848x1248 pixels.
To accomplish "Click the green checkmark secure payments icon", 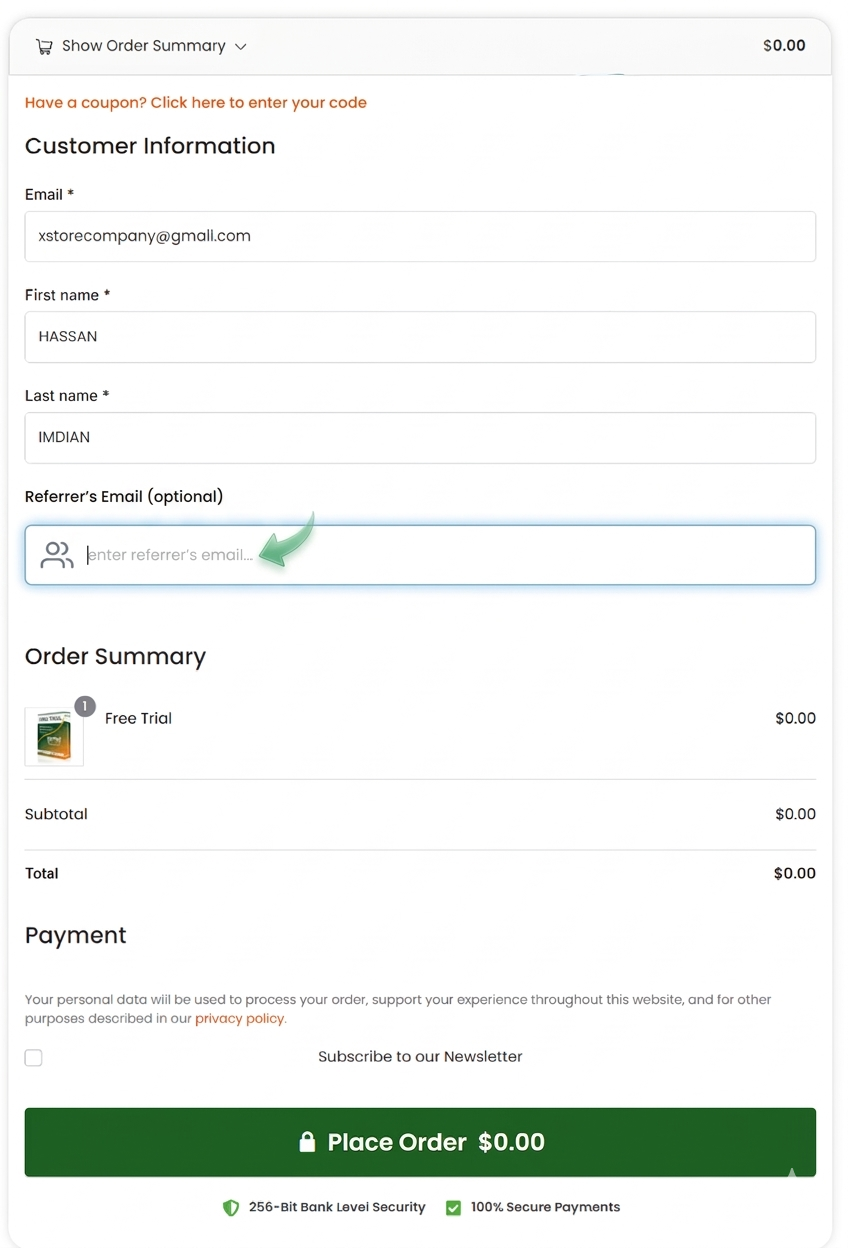I will point(453,1207).
